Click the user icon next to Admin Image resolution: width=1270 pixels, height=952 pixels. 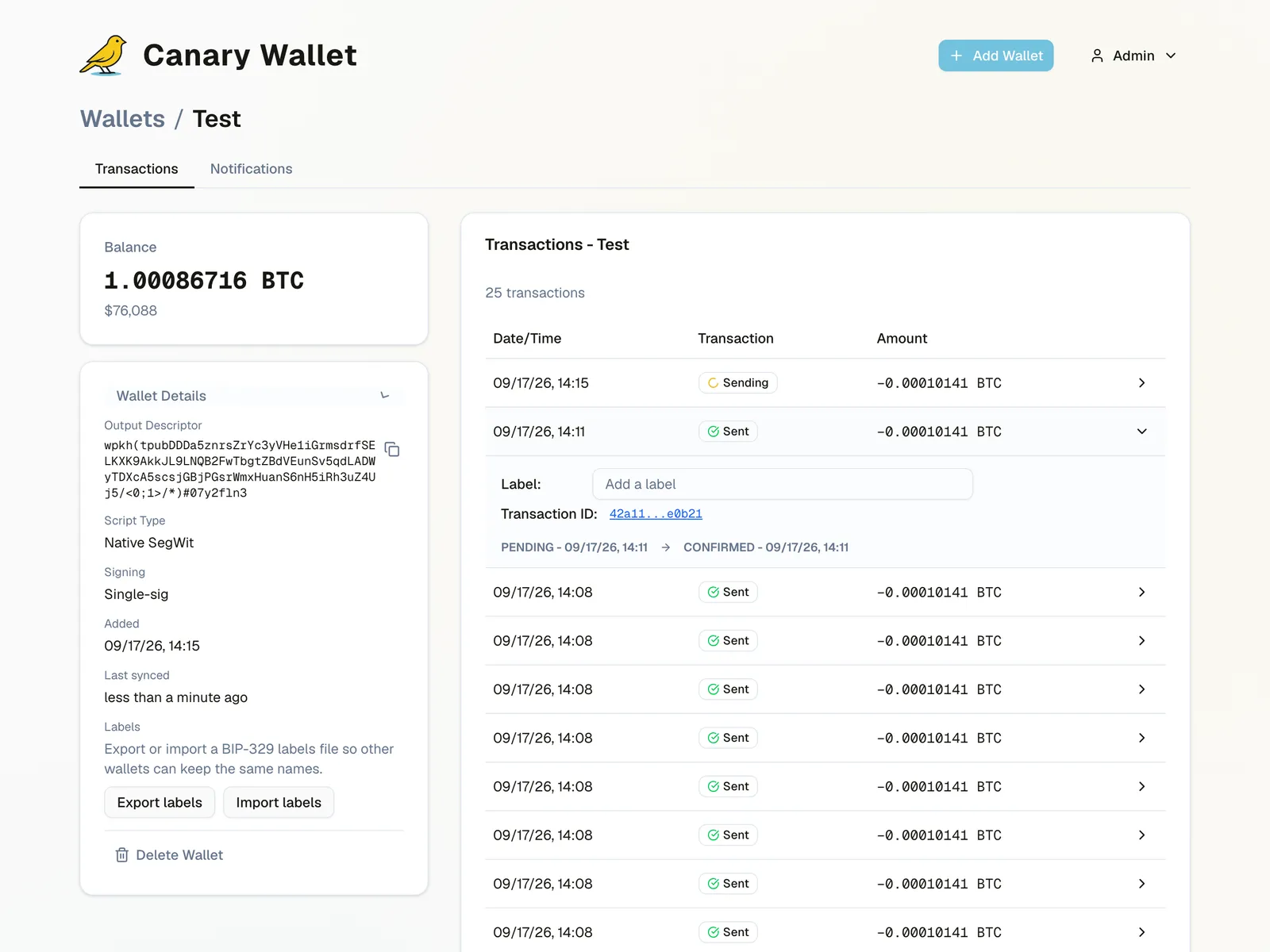click(1097, 56)
